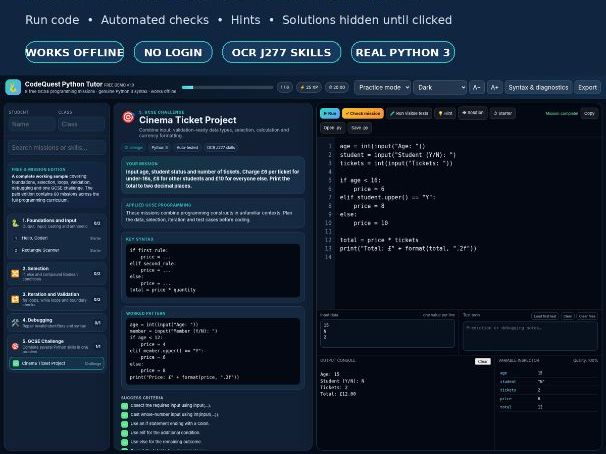The image size is (606, 454).
Task: Open the Hello, Coder! mission
Action: click(56, 238)
